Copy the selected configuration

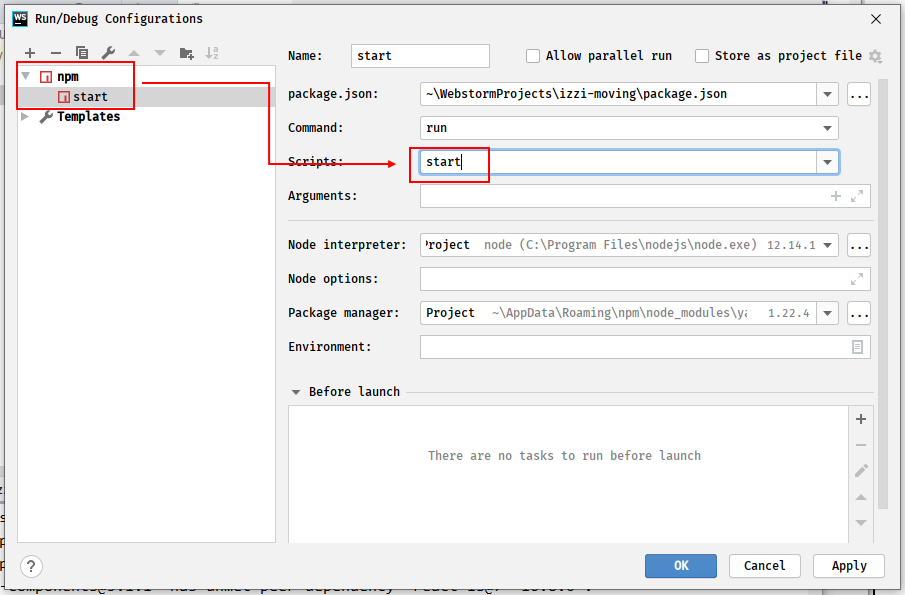click(x=82, y=54)
